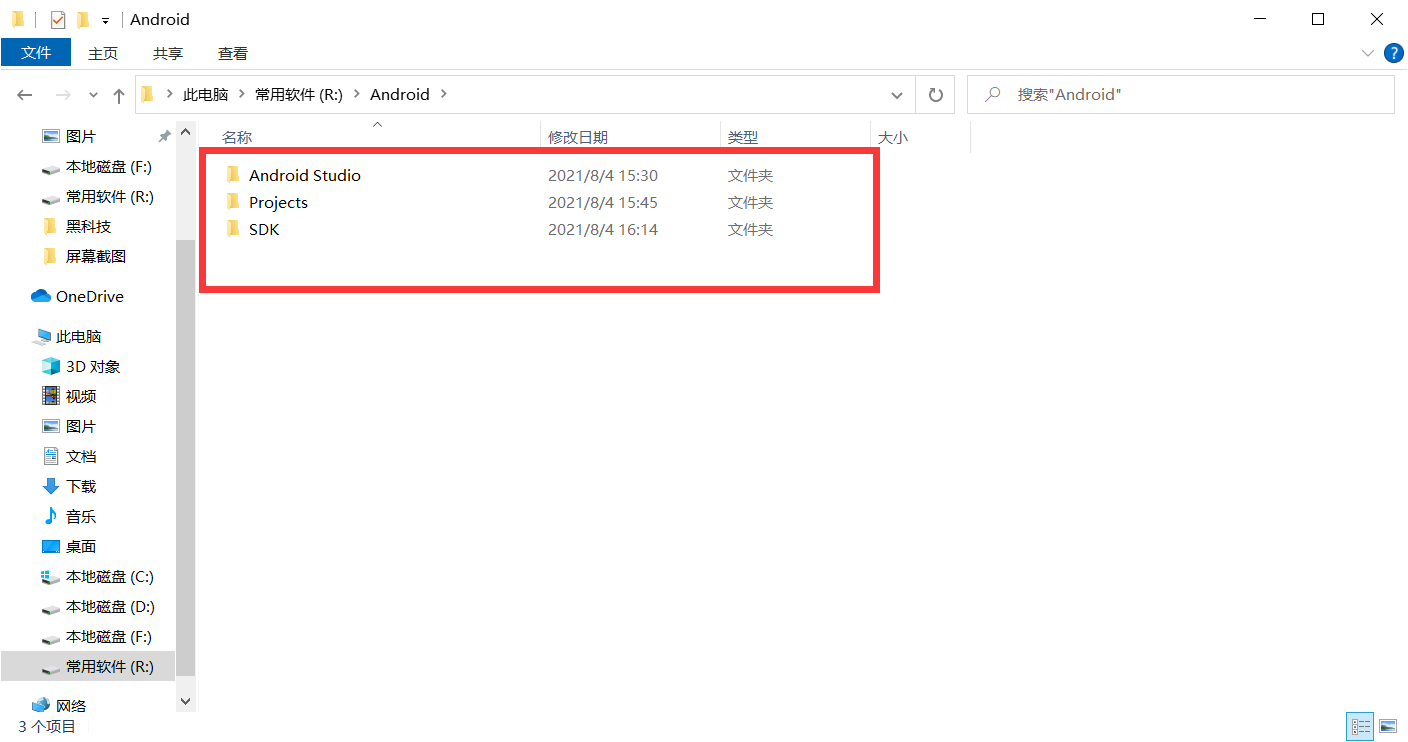Viewport: 1408px width, 742px height.
Task: Open the help question mark icon
Action: (x=1393, y=53)
